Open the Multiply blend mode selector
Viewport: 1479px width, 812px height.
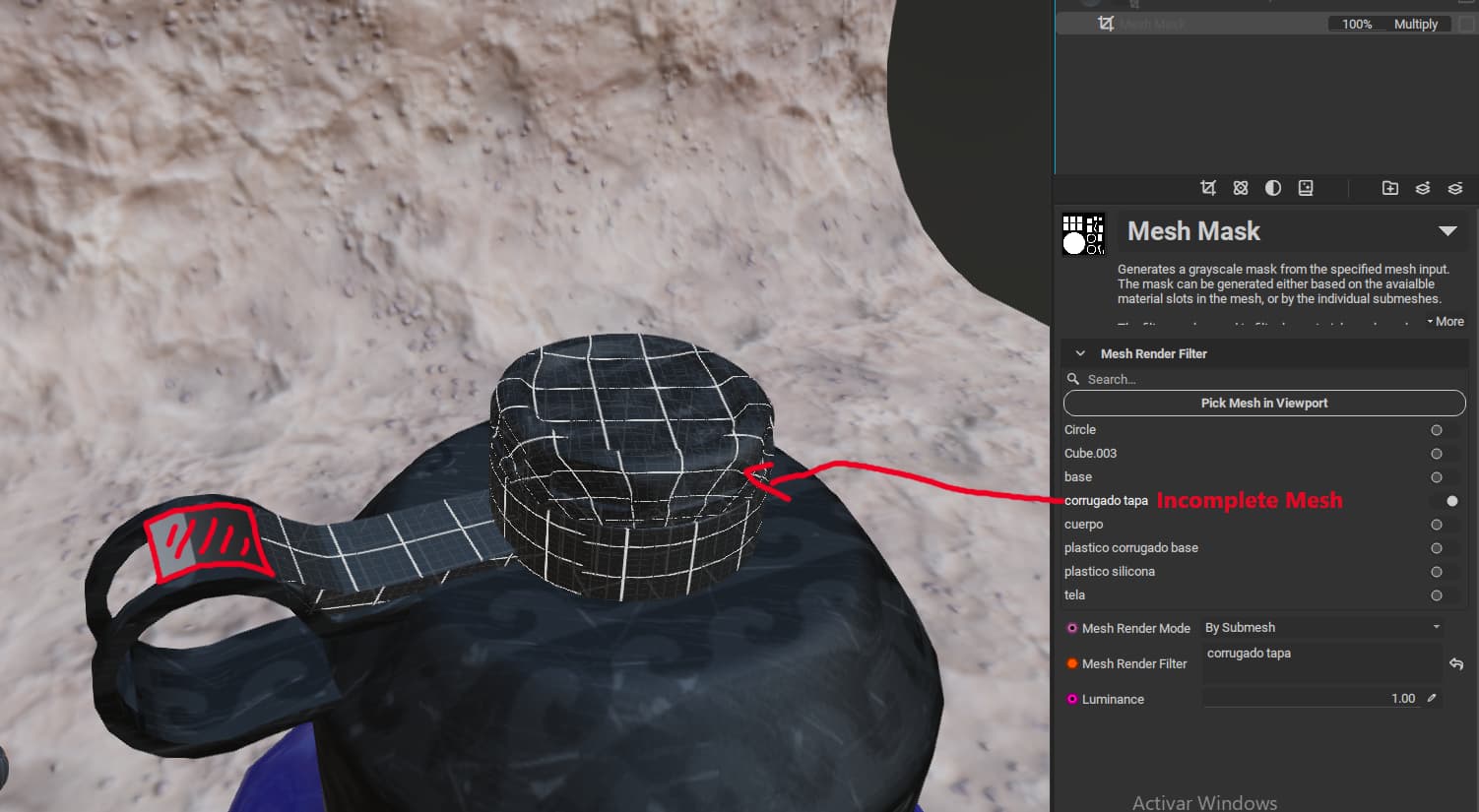pos(1415,24)
